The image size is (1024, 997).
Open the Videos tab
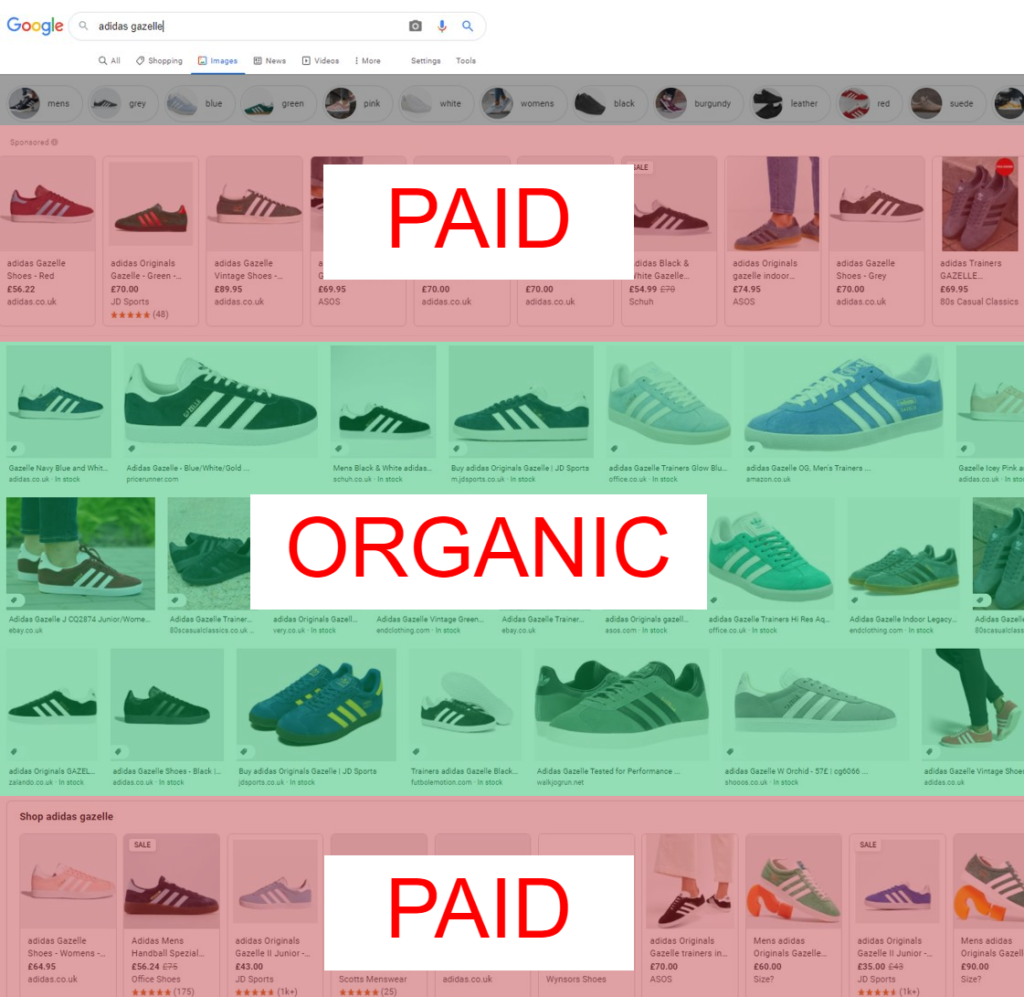click(x=321, y=61)
